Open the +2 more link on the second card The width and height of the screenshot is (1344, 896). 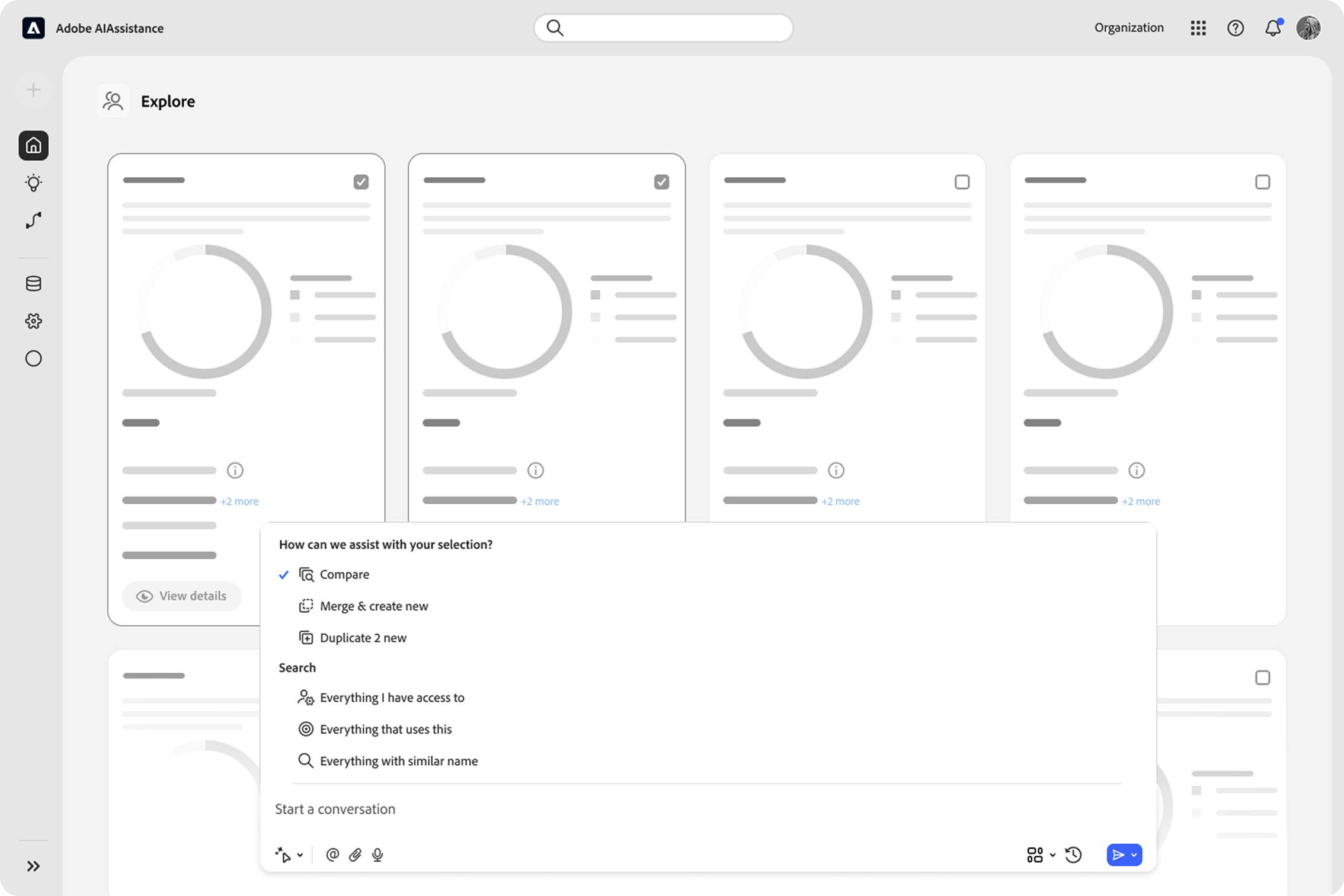pyautogui.click(x=540, y=501)
